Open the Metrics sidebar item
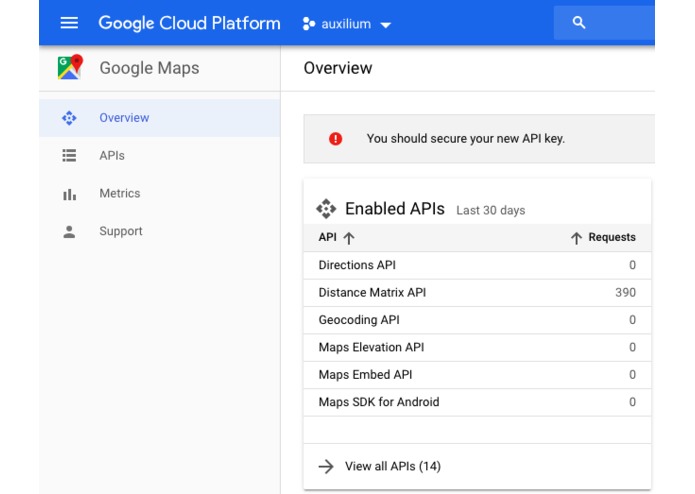 tap(119, 194)
